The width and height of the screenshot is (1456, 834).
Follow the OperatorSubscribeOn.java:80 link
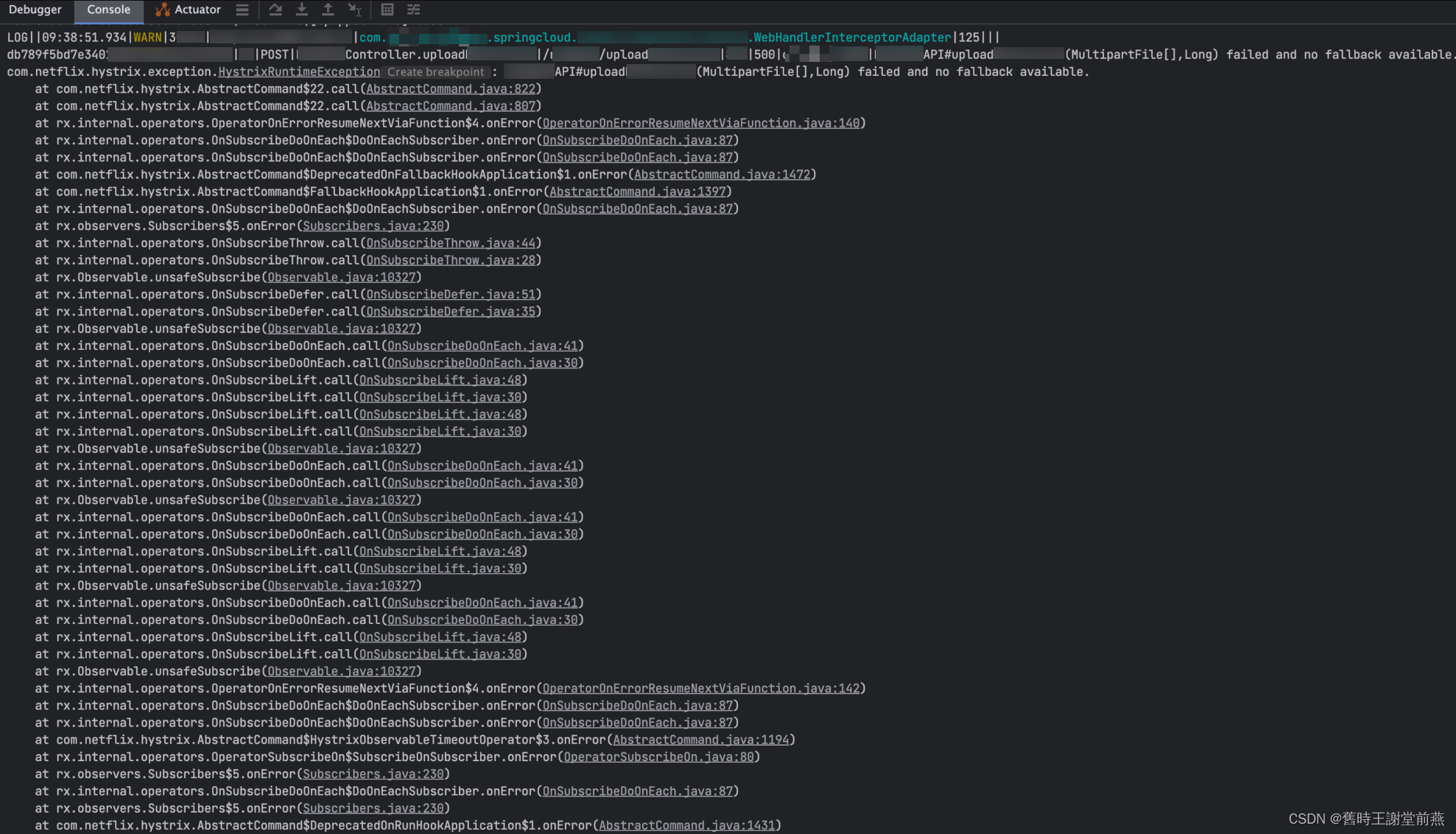click(x=658, y=757)
